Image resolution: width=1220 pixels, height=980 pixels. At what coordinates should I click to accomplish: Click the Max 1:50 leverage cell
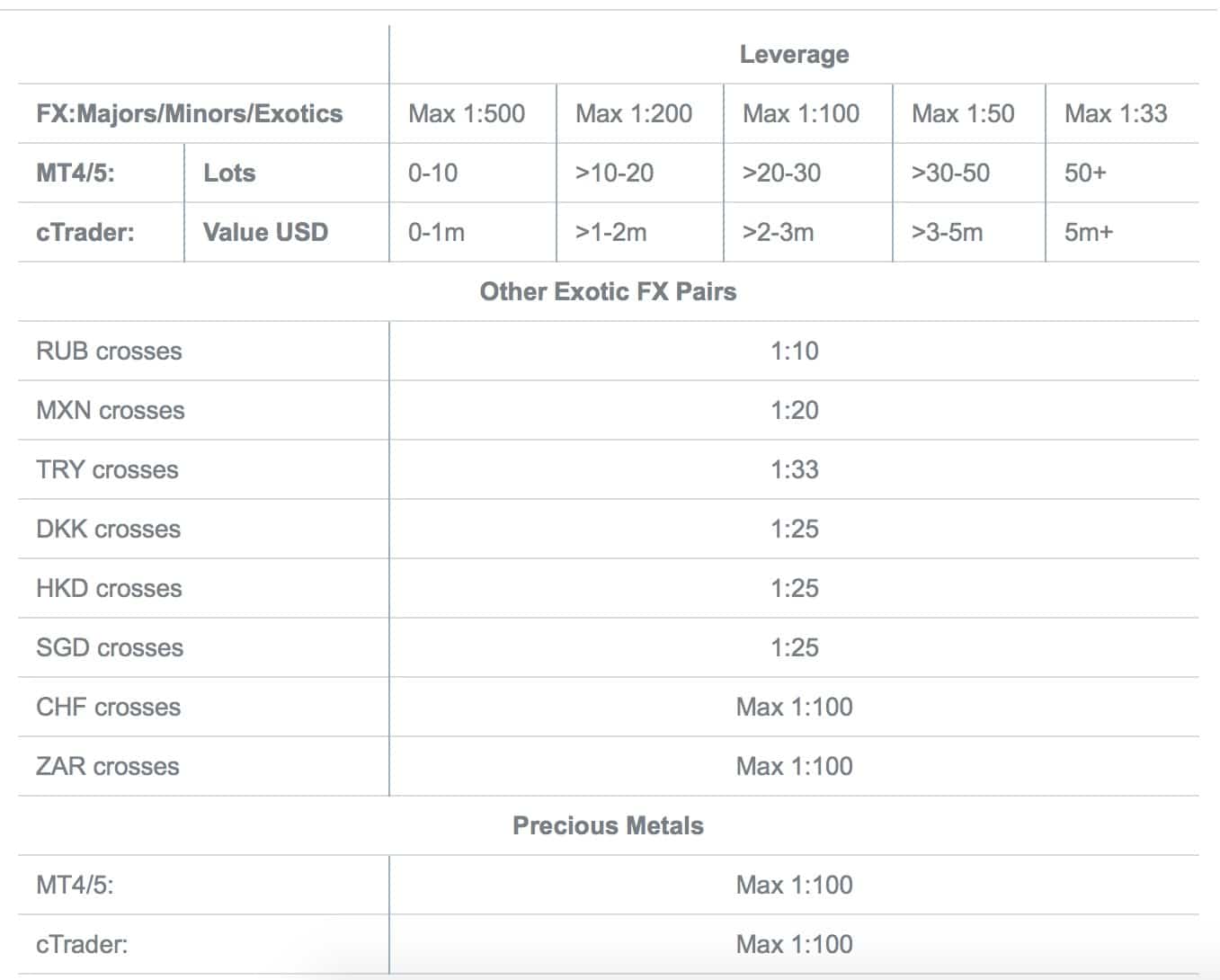pyautogui.click(x=963, y=114)
